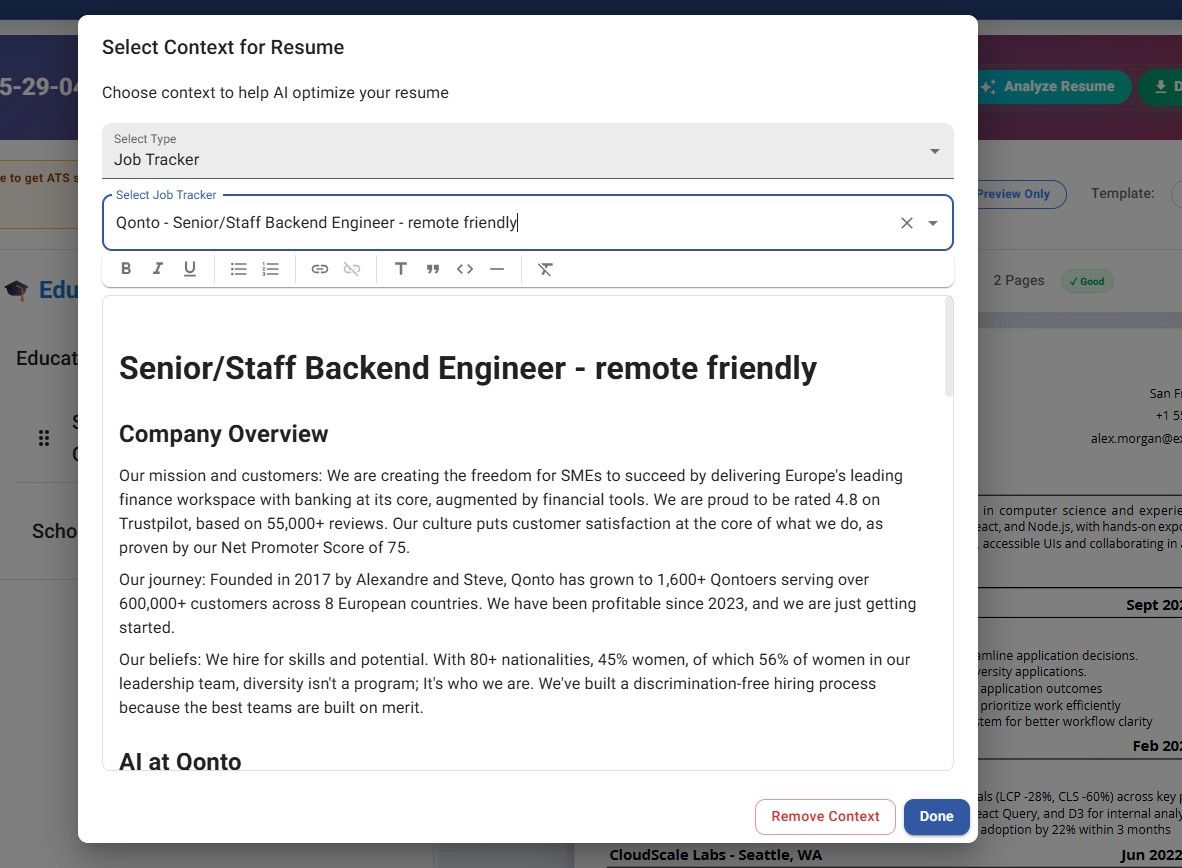Insert a code block
Viewport: 1182px width, 868px height.
tap(465, 268)
